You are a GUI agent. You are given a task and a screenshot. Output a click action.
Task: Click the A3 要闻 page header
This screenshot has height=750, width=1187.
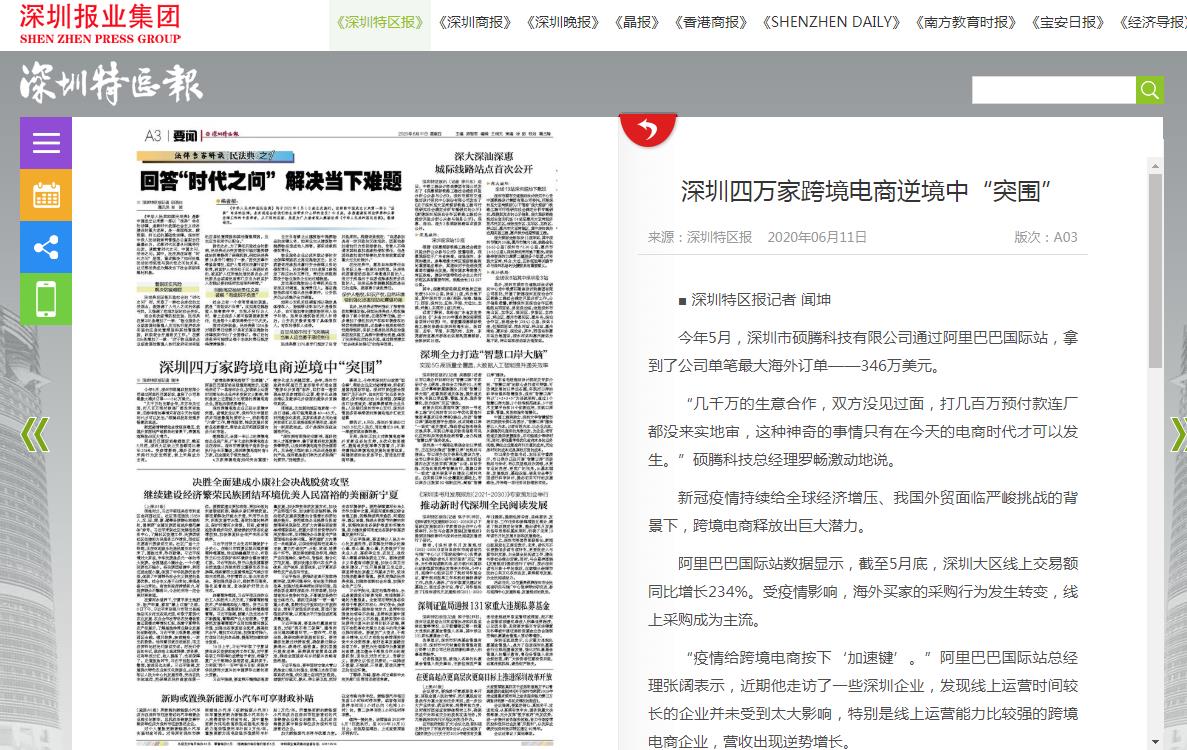pos(170,135)
